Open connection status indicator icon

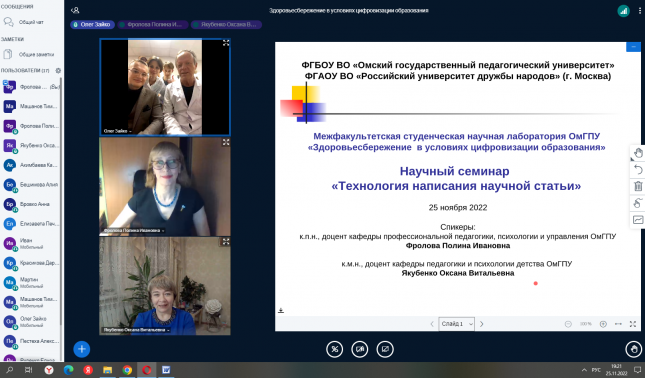click(x=624, y=11)
